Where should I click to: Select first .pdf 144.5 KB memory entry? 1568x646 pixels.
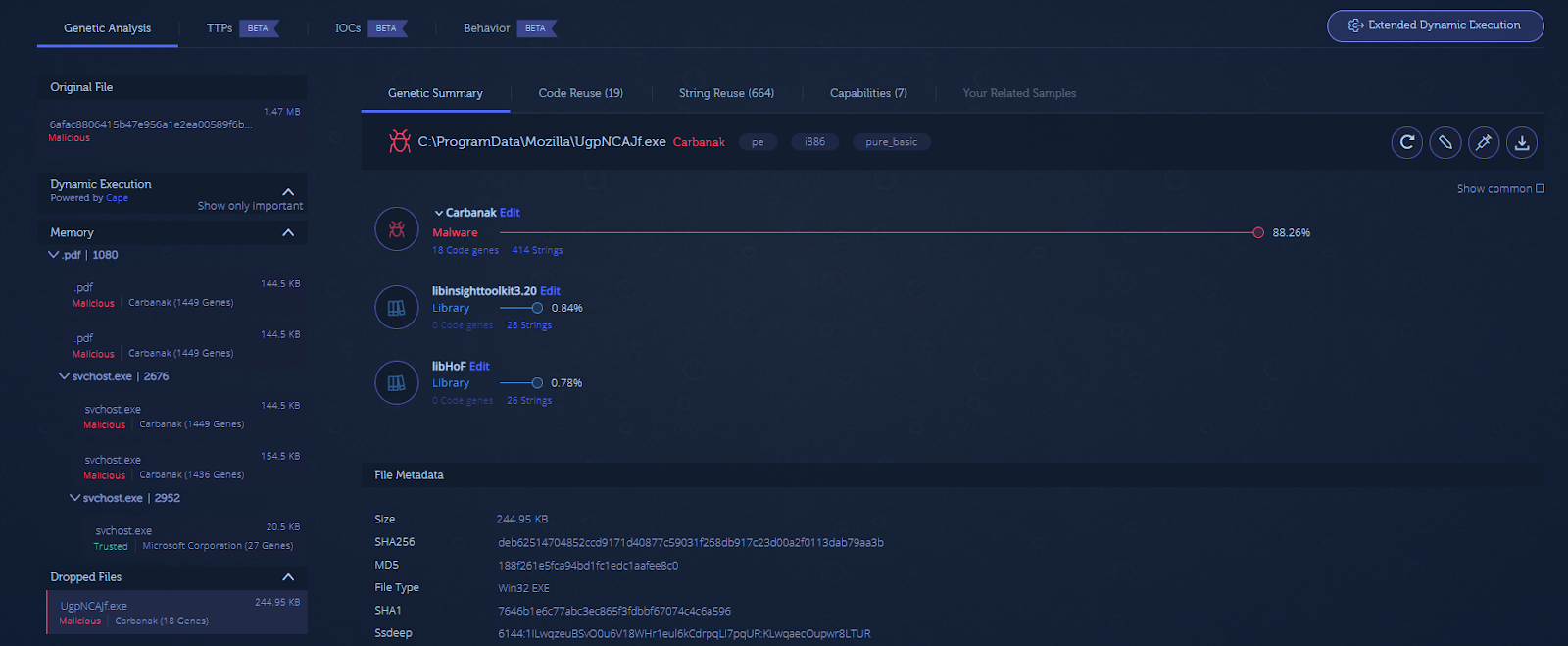[172, 293]
